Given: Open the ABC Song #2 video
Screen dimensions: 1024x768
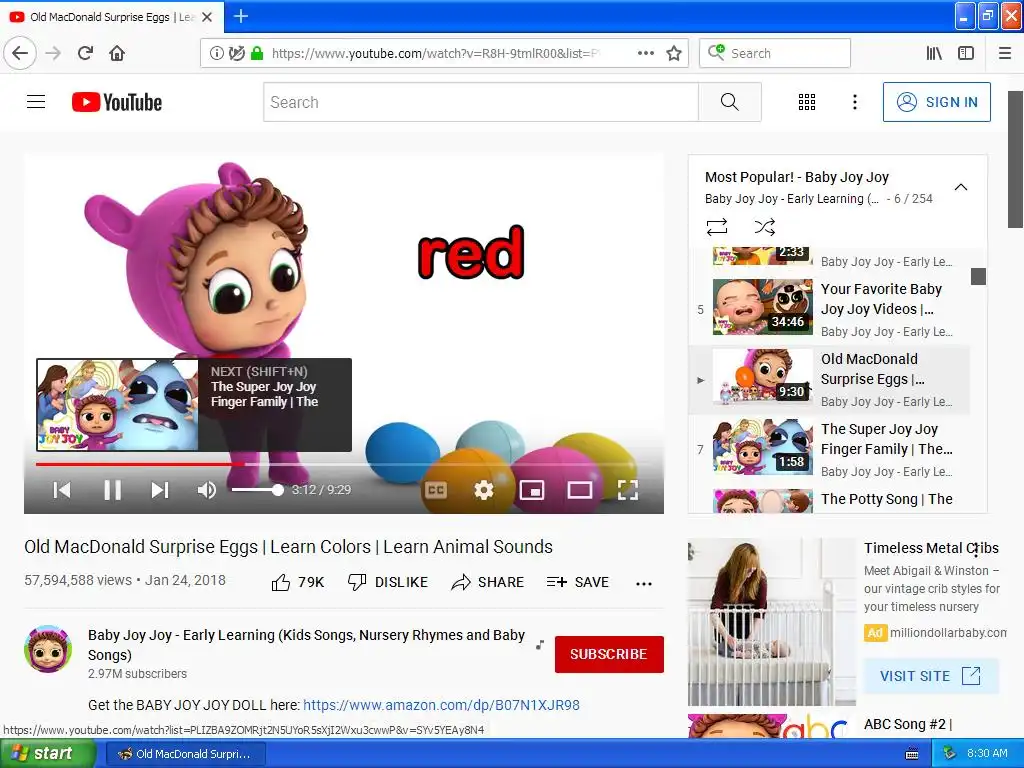Looking at the screenshot, I should 908,724.
